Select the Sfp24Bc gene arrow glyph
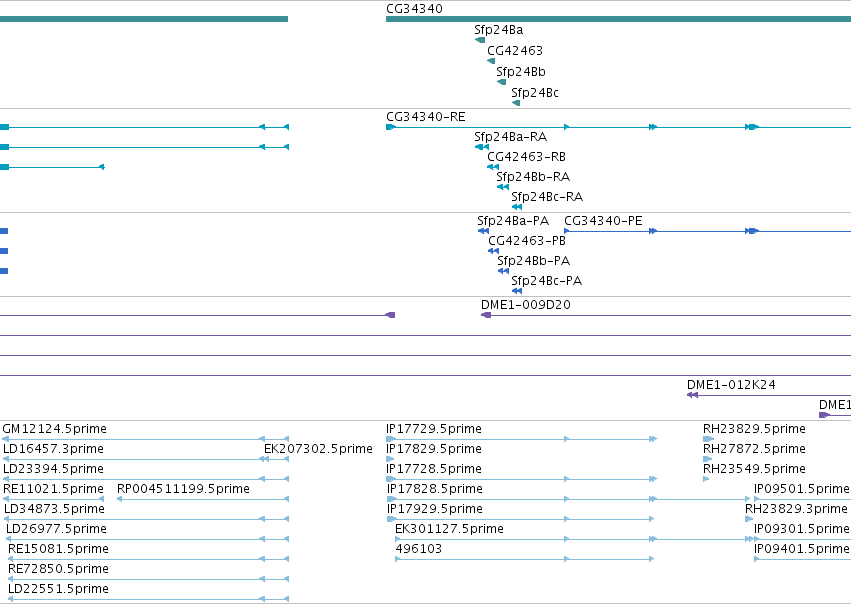The image size is (851, 604). click(x=516, y=103)
